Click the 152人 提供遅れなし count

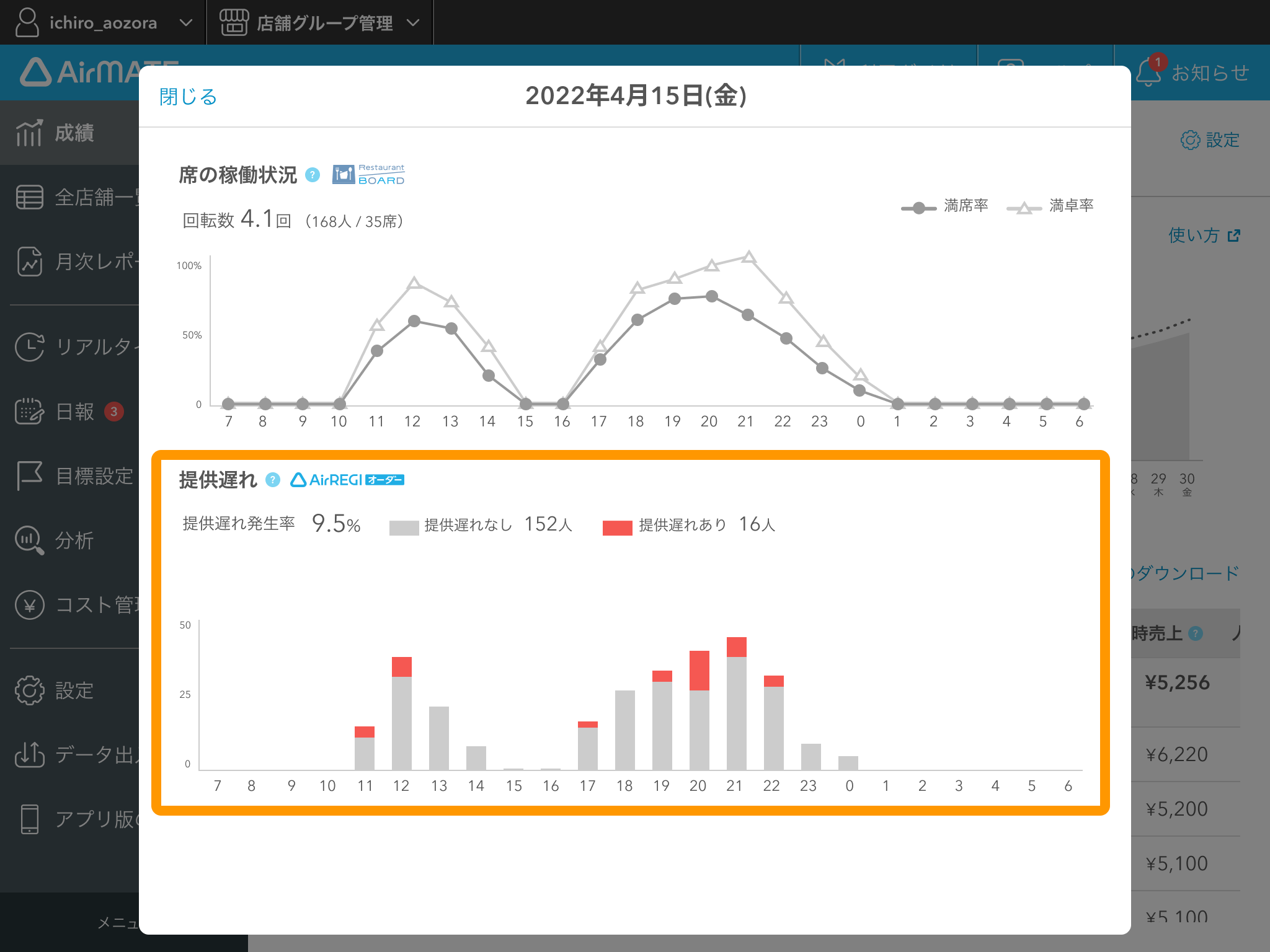point(548,524)
